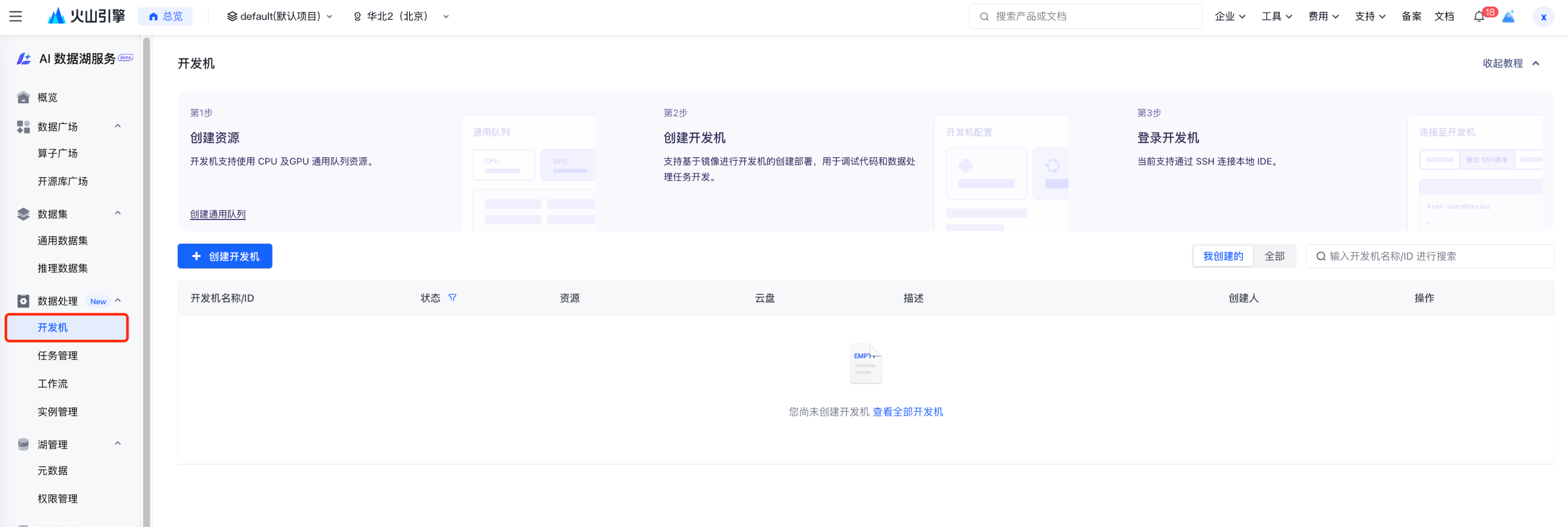Click the status column filter icon

click(x=452, y=298)
